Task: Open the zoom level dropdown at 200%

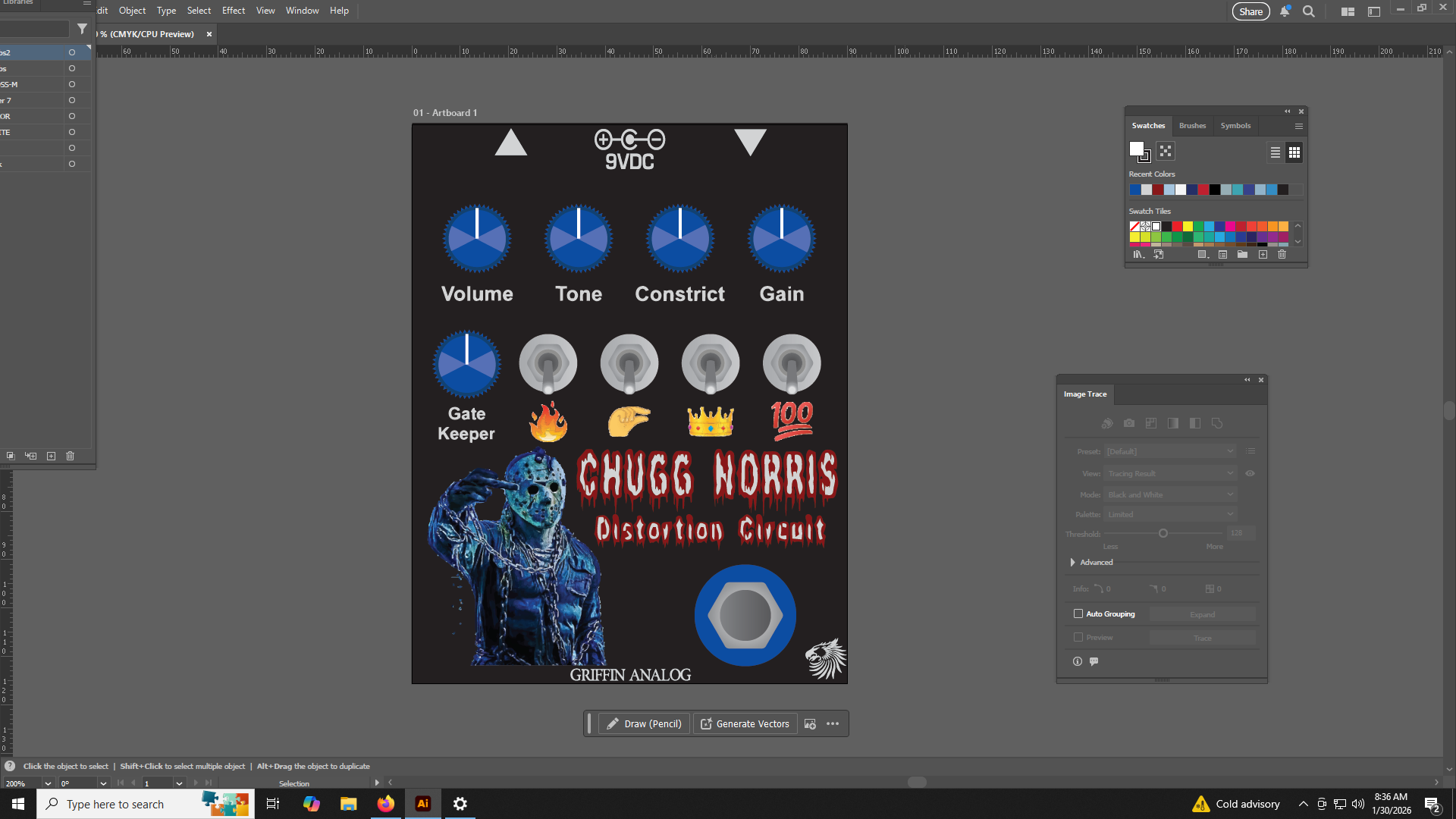Action: click(x=48, y=783)
